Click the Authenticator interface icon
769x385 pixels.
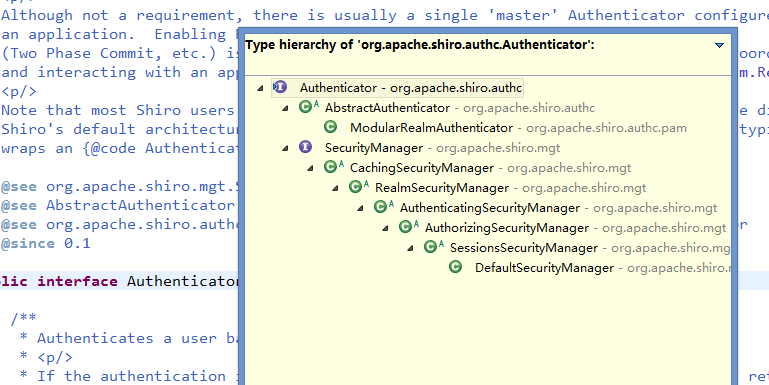(280, 88)
